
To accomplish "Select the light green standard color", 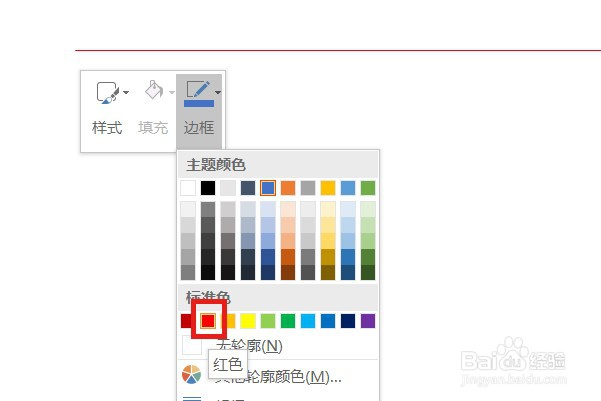I will point(268,321).
